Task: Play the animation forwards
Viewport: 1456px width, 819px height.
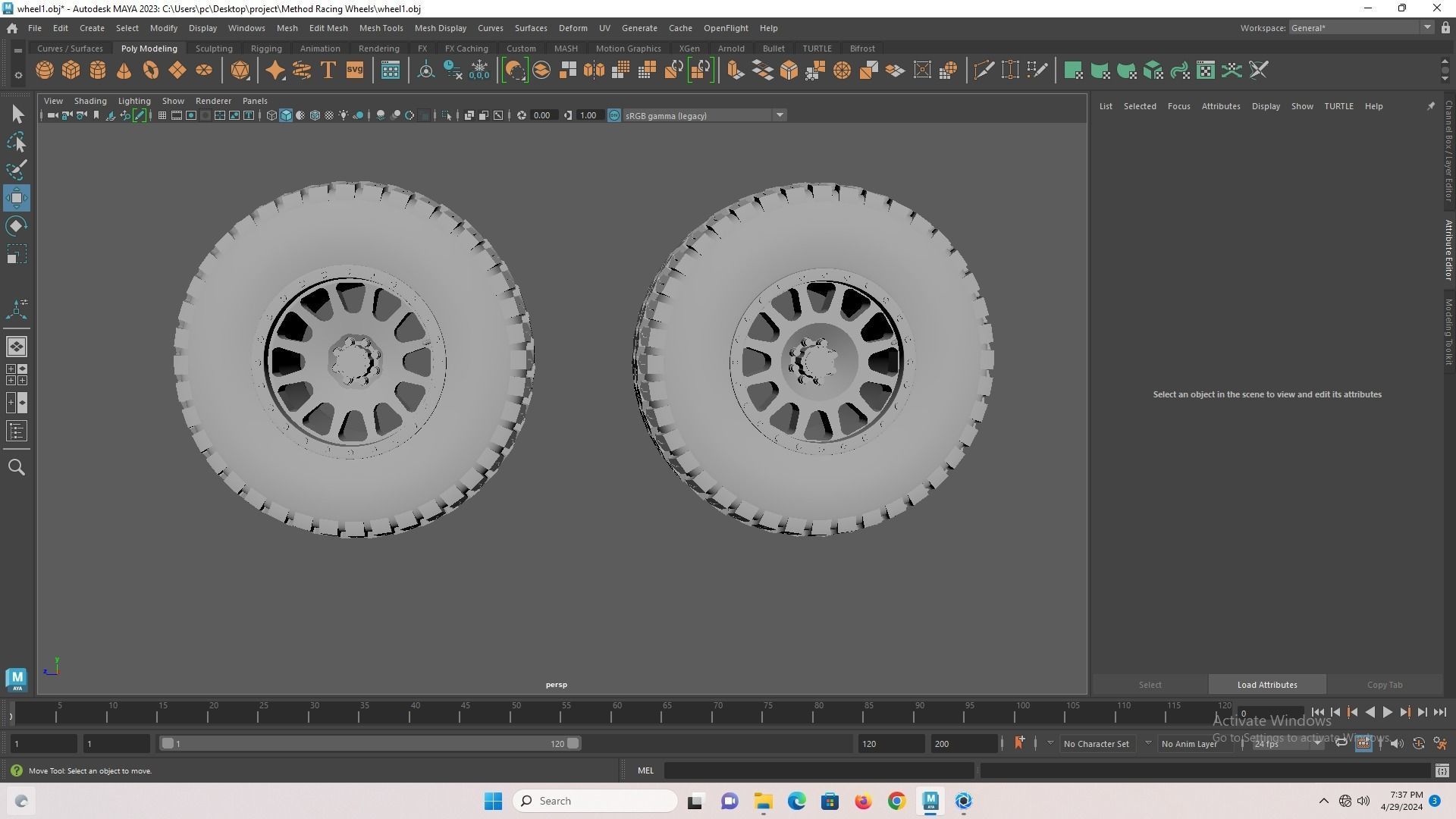Action: (1388, 712)
